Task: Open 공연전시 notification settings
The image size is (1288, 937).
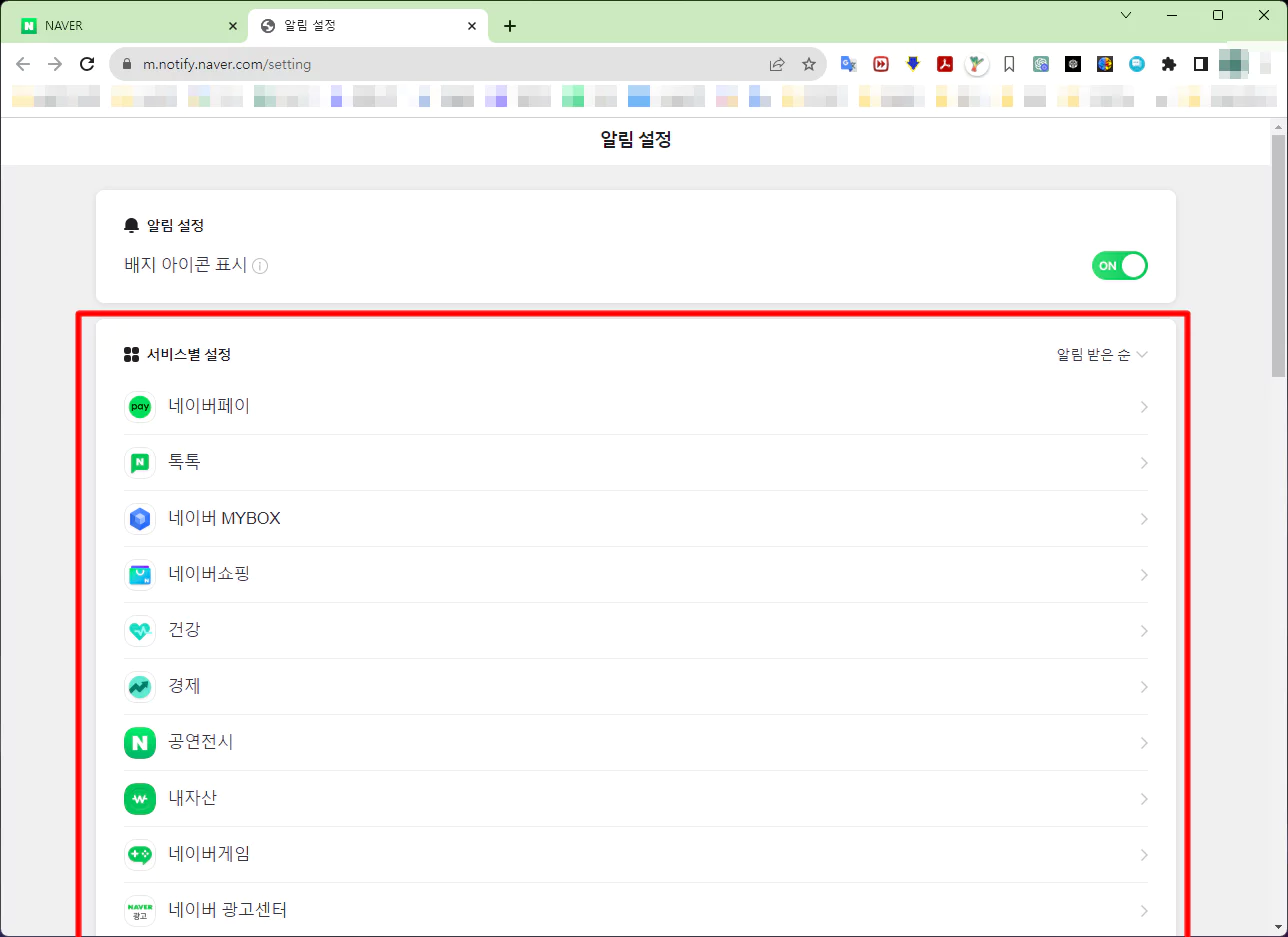Action: click(x=636, y=743)
